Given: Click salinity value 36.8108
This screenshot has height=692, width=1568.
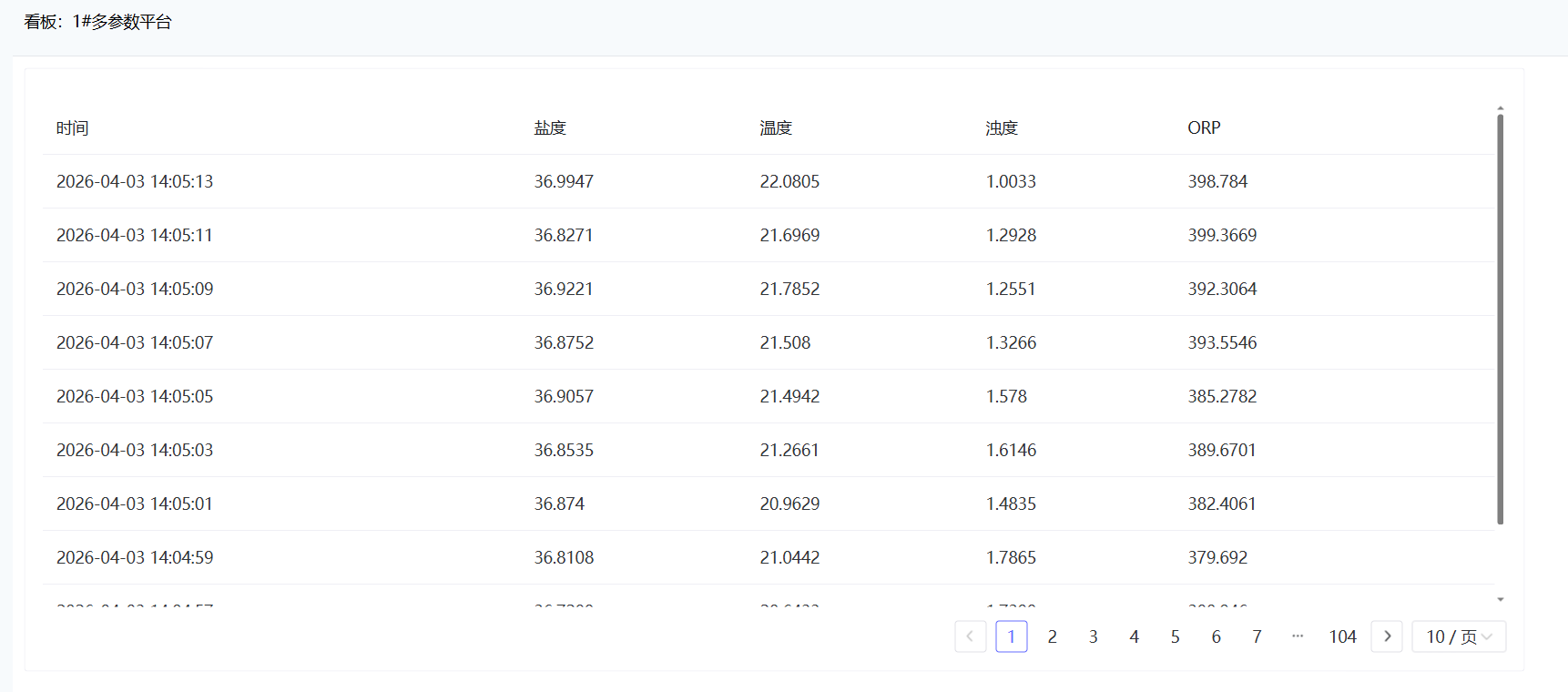Looking at the screenshot, I should (x=564, y=557).
